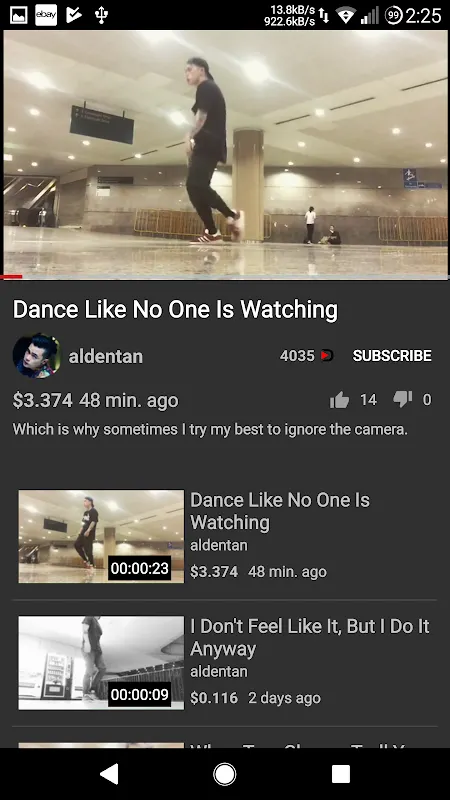Tap the thumbs down dislike icon
450x800 pixels.
(x=402, y=399)
